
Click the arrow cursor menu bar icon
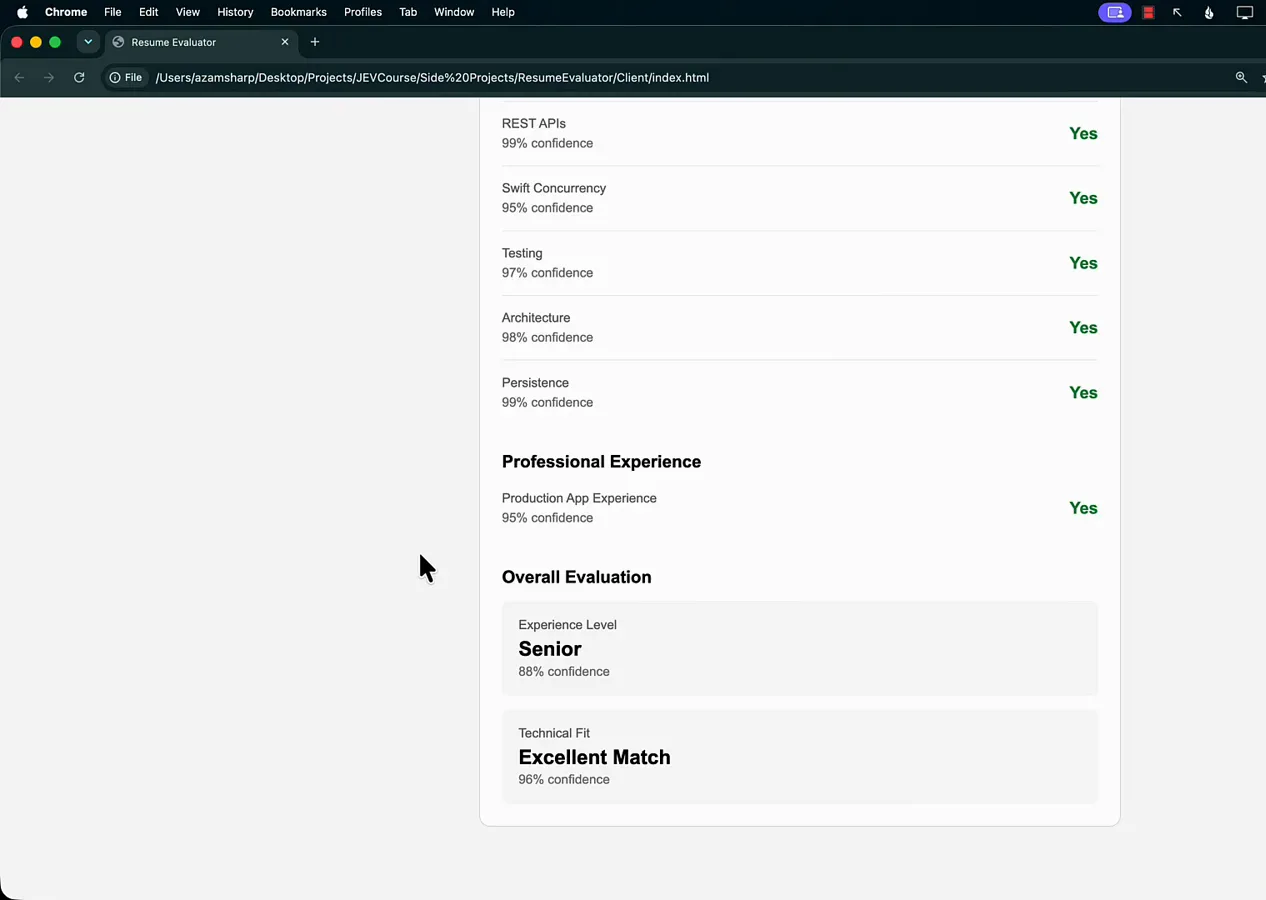[x=1177, y=12]
